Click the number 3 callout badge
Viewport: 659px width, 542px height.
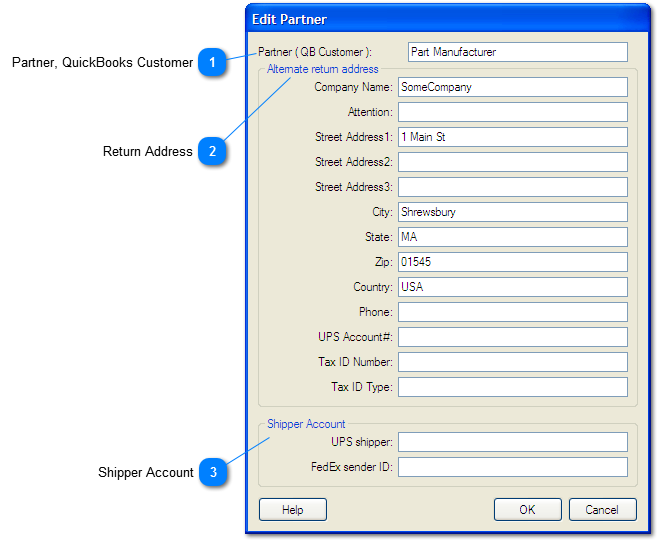pos(211,472)
